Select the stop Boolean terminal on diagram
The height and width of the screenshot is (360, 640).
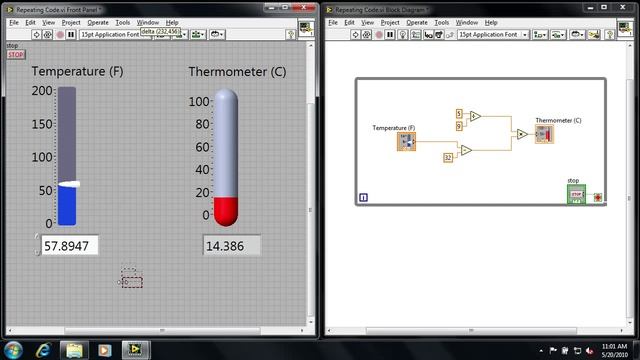coord(576,195)
